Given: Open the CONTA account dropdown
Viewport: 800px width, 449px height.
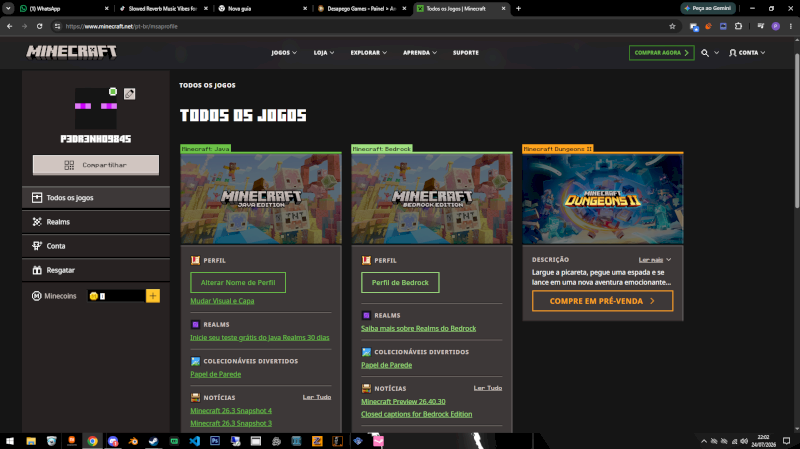Looking at the screenshot, I should pos(747,53).
